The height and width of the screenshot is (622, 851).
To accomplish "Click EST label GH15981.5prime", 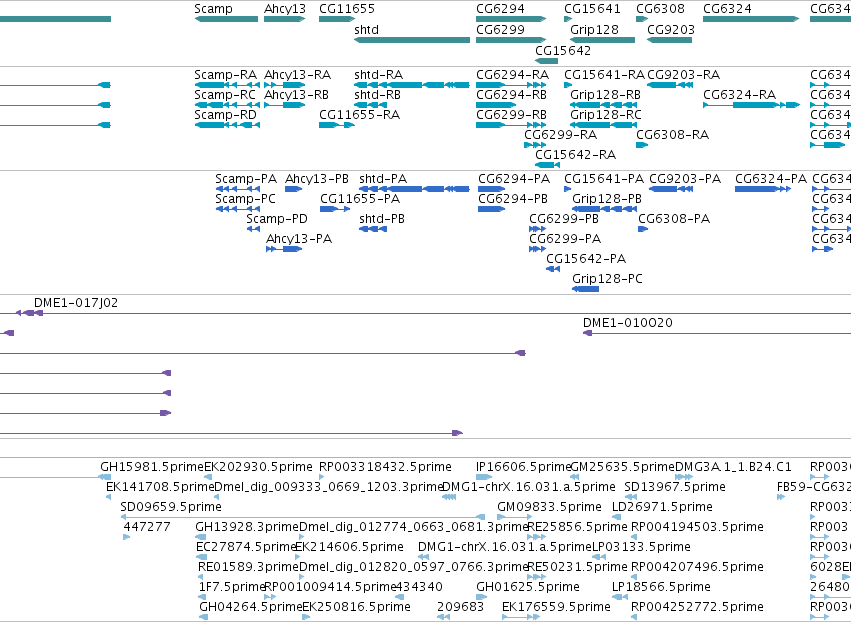I will point(152,467).
